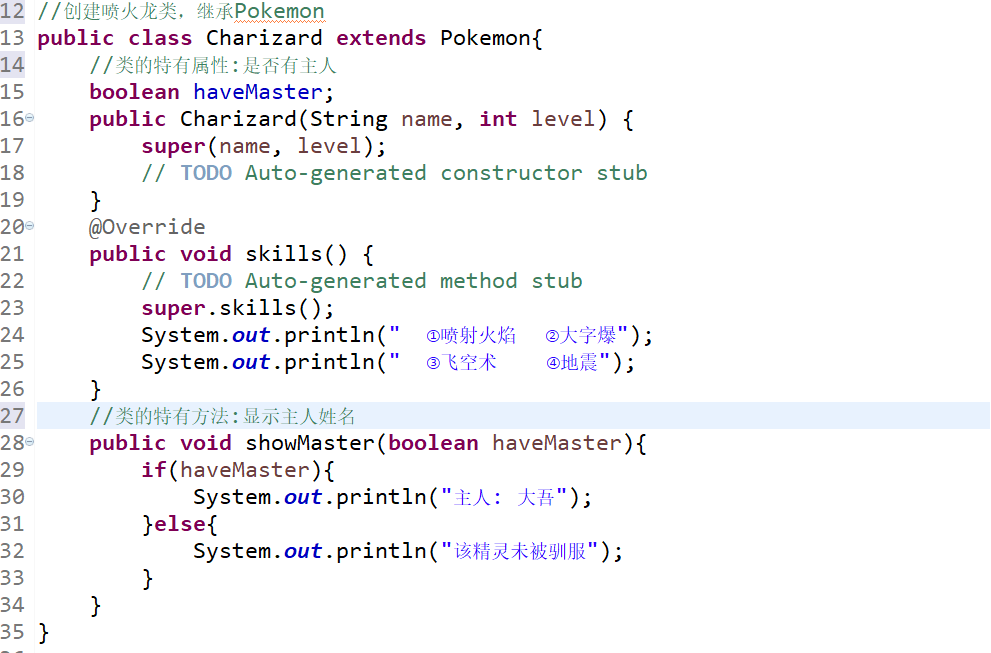Click the string 主人: 大吾 on line 30
991x653 pixels.
(x=504, y=497)
